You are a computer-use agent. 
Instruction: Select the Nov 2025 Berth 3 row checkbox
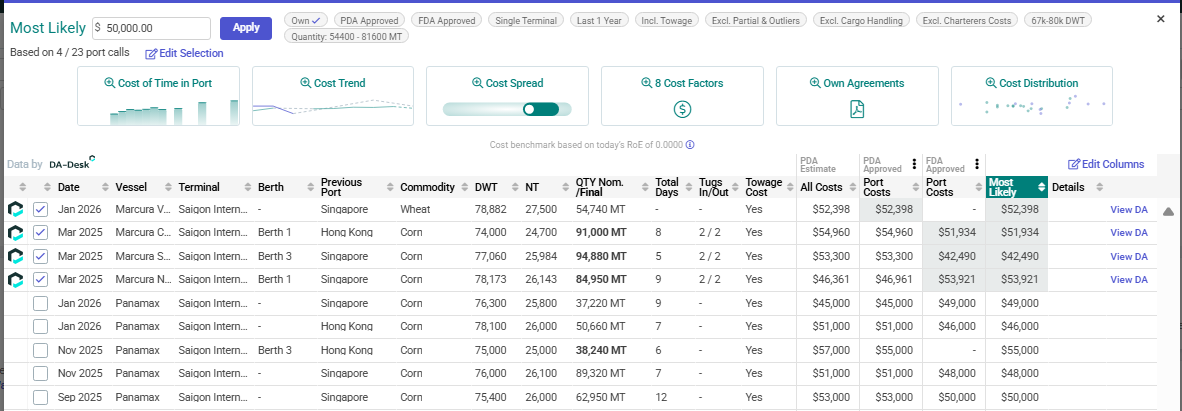point(40,350)
